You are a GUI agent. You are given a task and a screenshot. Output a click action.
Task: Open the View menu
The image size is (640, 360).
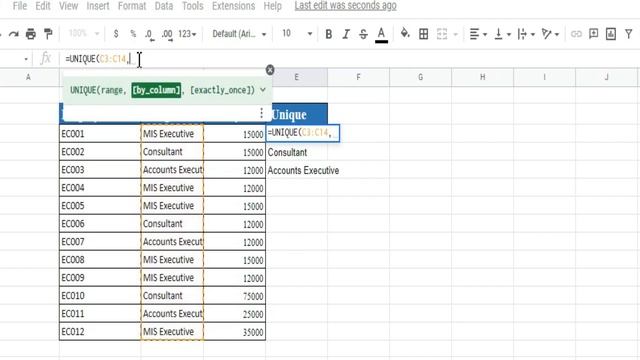coord(69,6)
